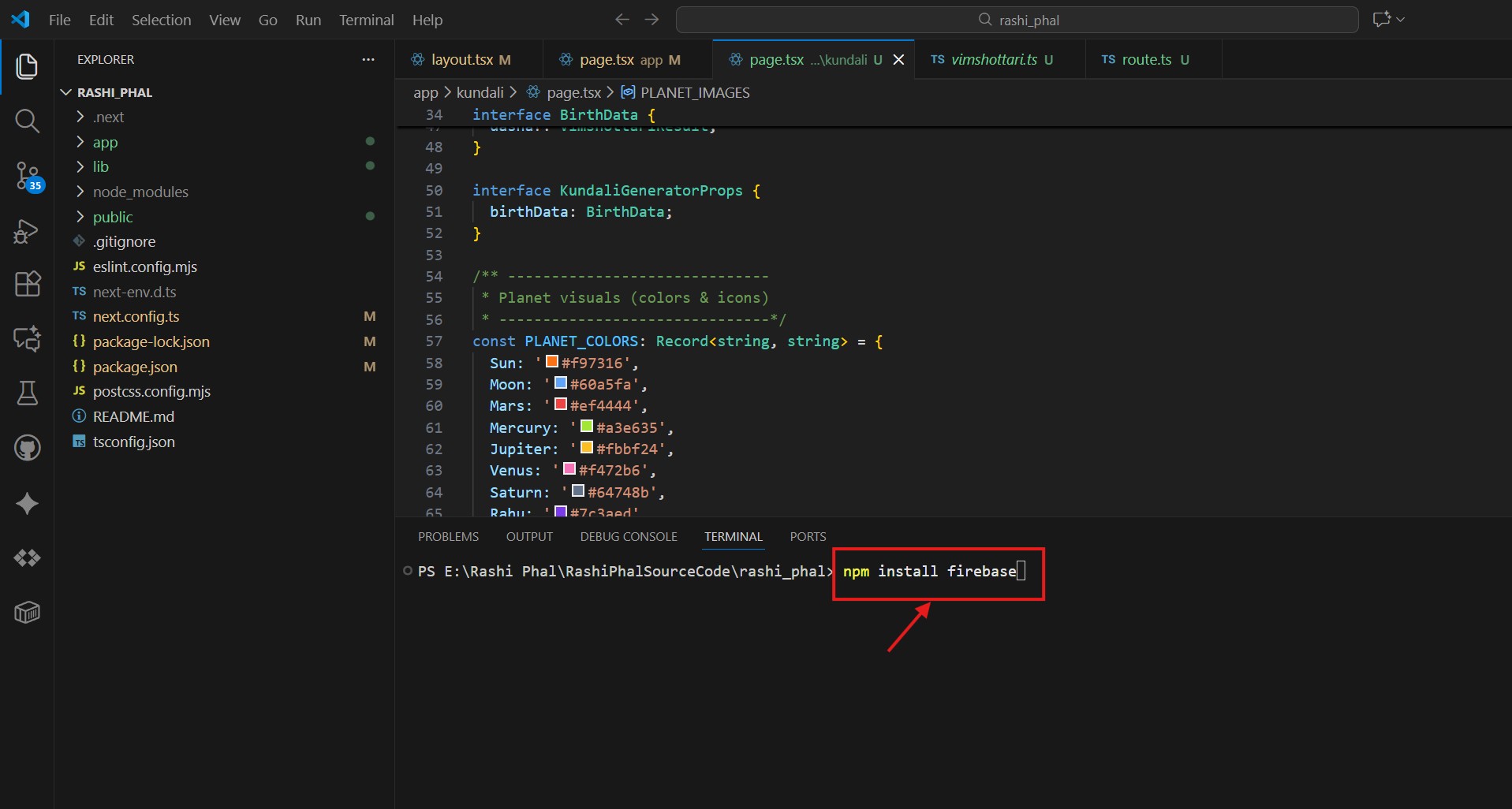
Task: Open the GitHub view in activity bar
Action: (x=27, y=448)
